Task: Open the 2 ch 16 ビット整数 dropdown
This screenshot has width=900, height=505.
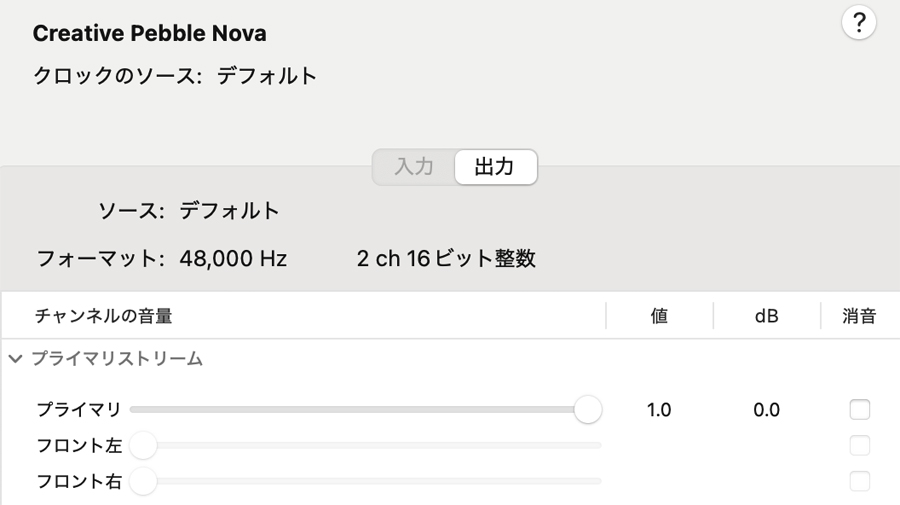Action: coord(446,259)
